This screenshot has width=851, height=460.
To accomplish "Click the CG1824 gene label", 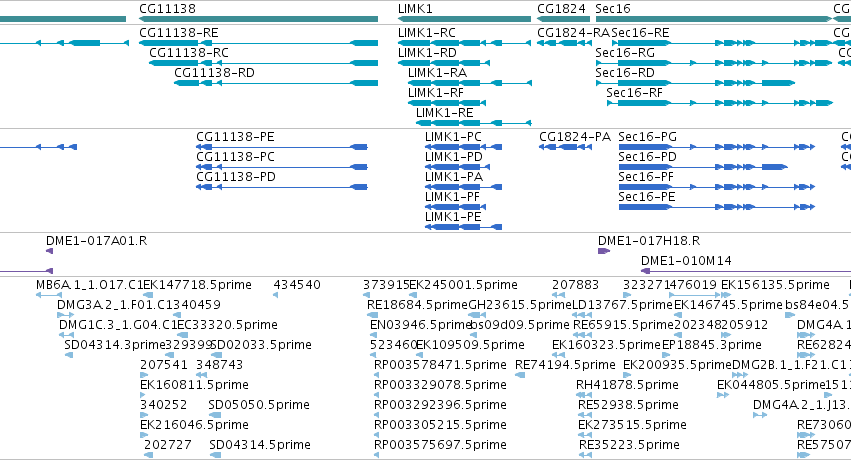I will (x=561, y=9).
